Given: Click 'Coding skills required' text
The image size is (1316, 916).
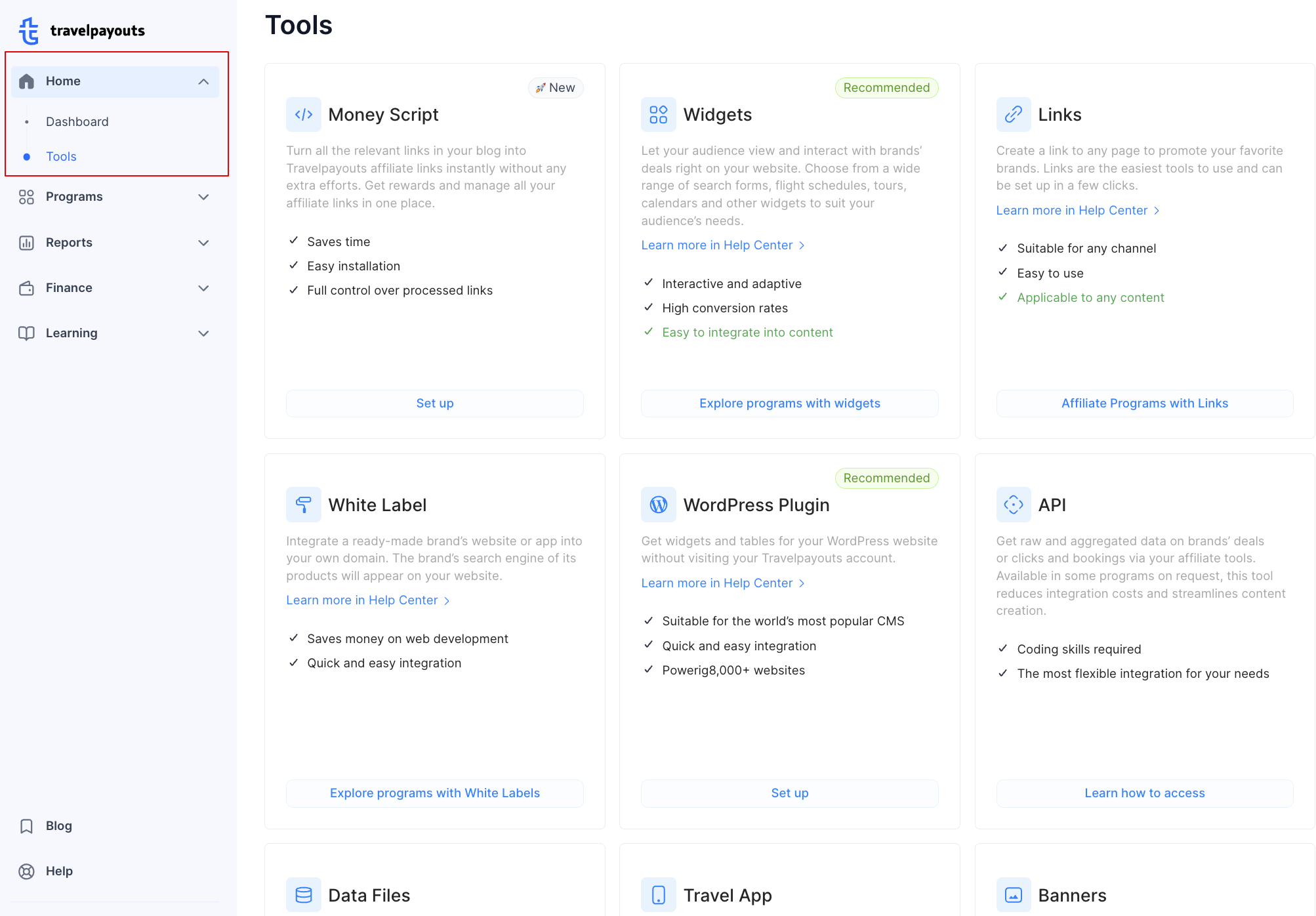Looking at the screenshot, I should pos(1079,650).
